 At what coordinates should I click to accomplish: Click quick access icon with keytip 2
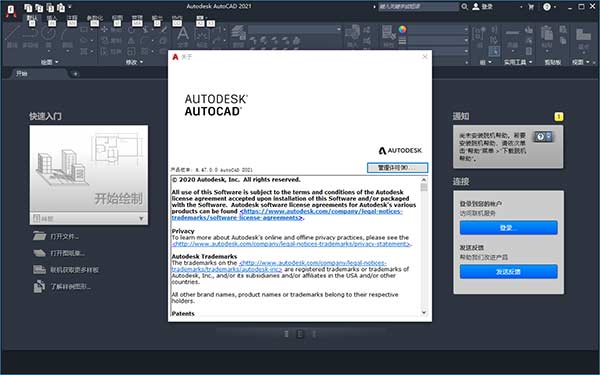point(39,7)
